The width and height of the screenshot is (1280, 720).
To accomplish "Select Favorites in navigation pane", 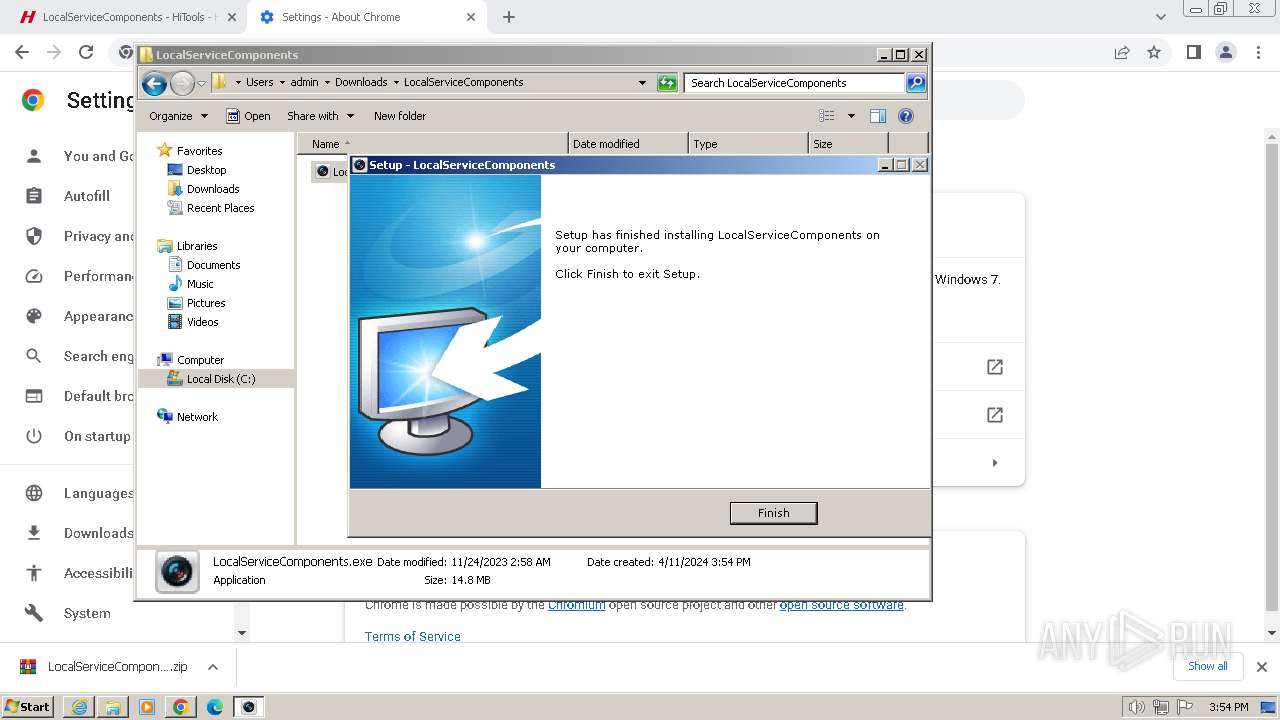I will [x=199, y=151].
